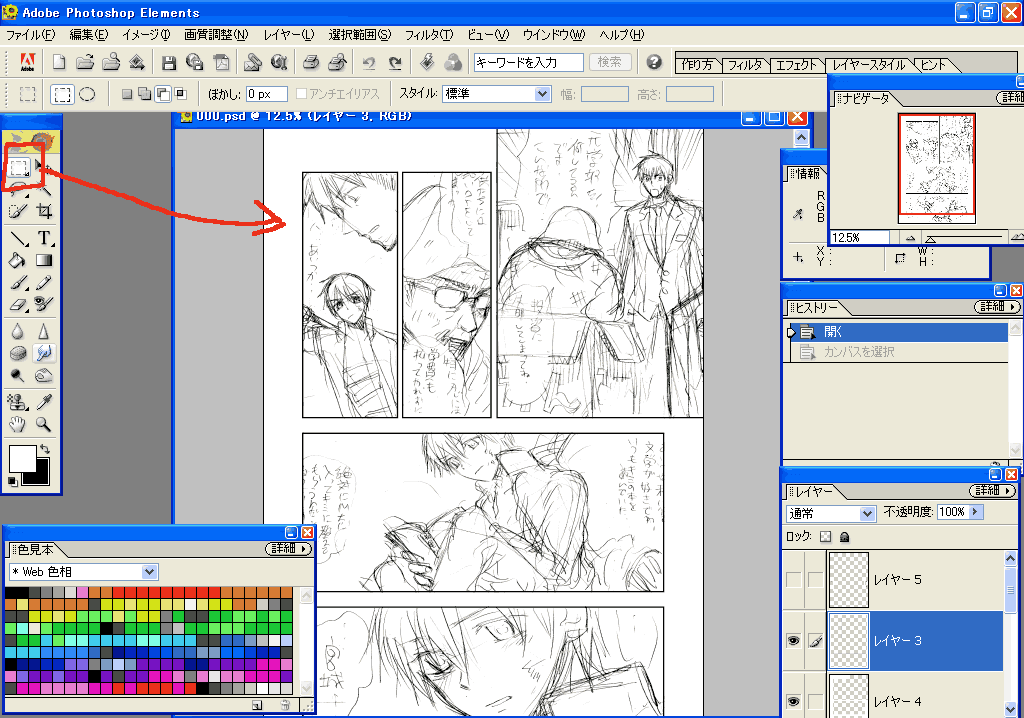Show レイヤー 5 via its visibility box
Screen dimensions: 1024x718
pos(793,579)
